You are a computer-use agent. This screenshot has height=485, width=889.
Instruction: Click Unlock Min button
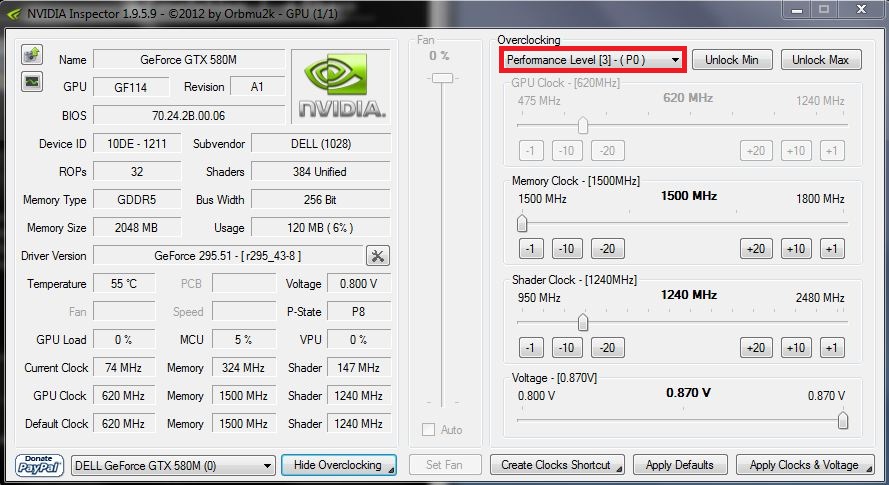732,60
